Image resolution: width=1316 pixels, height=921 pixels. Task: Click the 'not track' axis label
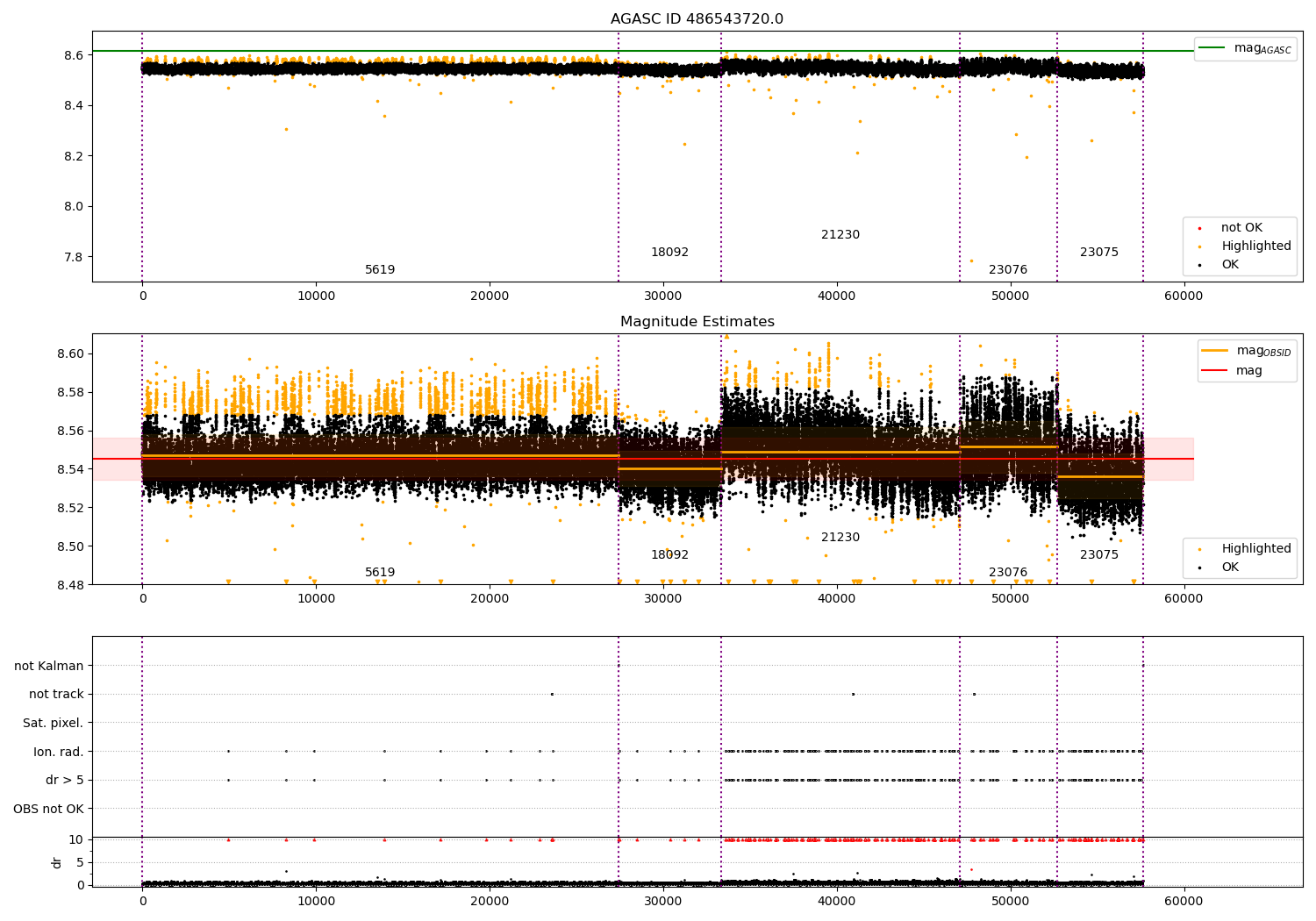pyautogui.click(x=56, y=695)
